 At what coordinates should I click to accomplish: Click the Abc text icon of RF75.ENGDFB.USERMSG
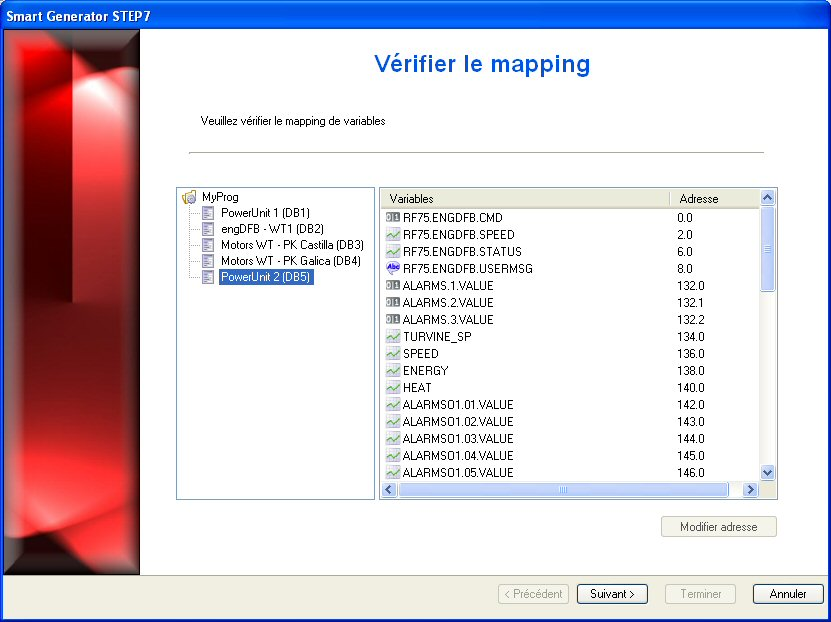click(393, 268)
